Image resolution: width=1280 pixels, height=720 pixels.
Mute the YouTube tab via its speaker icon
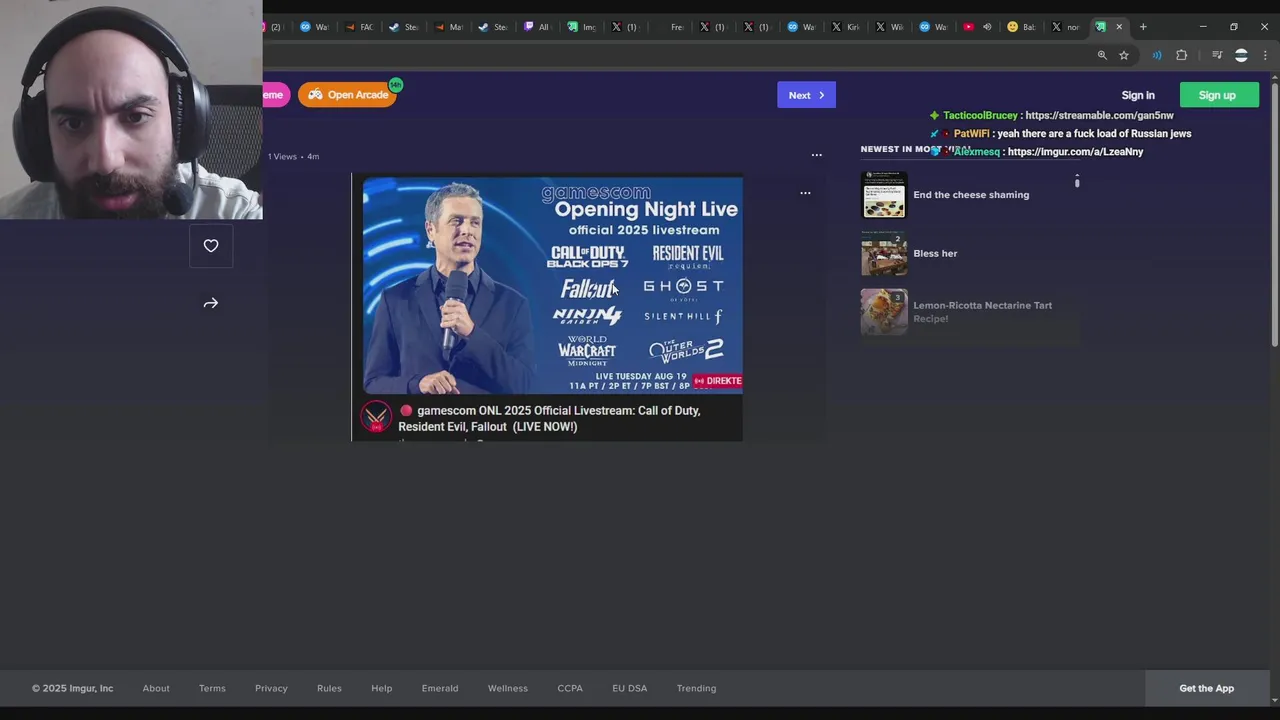(x=987, y=27)
